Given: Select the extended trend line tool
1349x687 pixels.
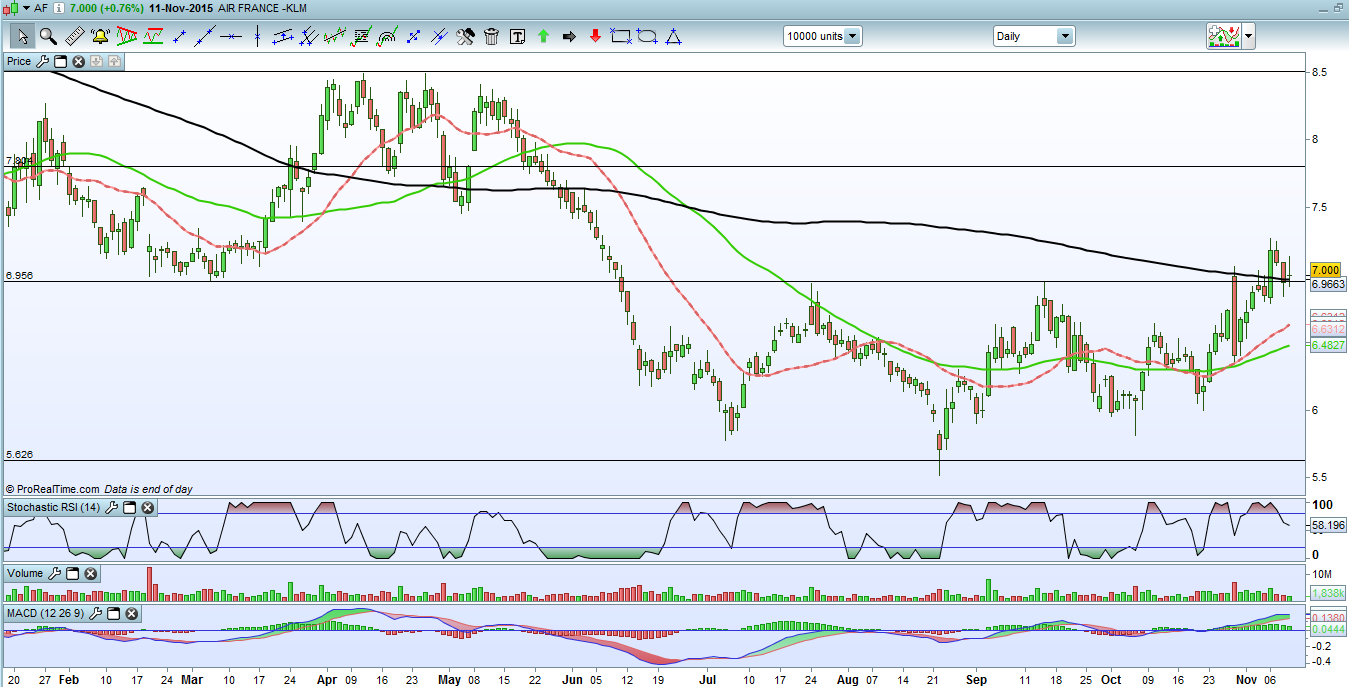Looking at the screenshot, I should (x=205, y=37).
